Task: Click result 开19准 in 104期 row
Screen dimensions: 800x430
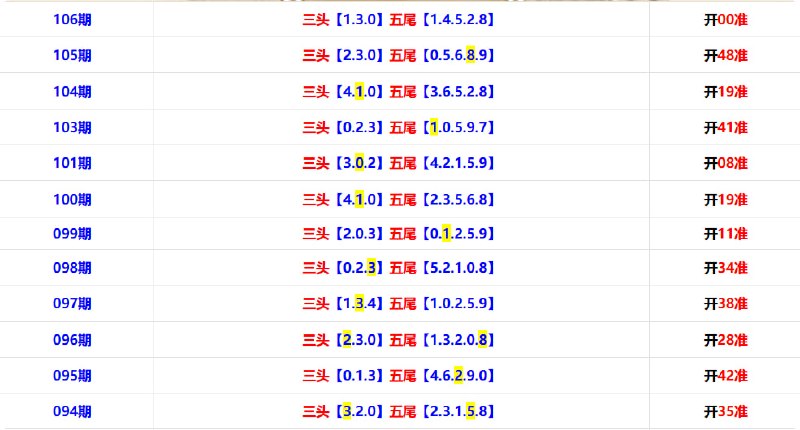Action: pos(726,92)
